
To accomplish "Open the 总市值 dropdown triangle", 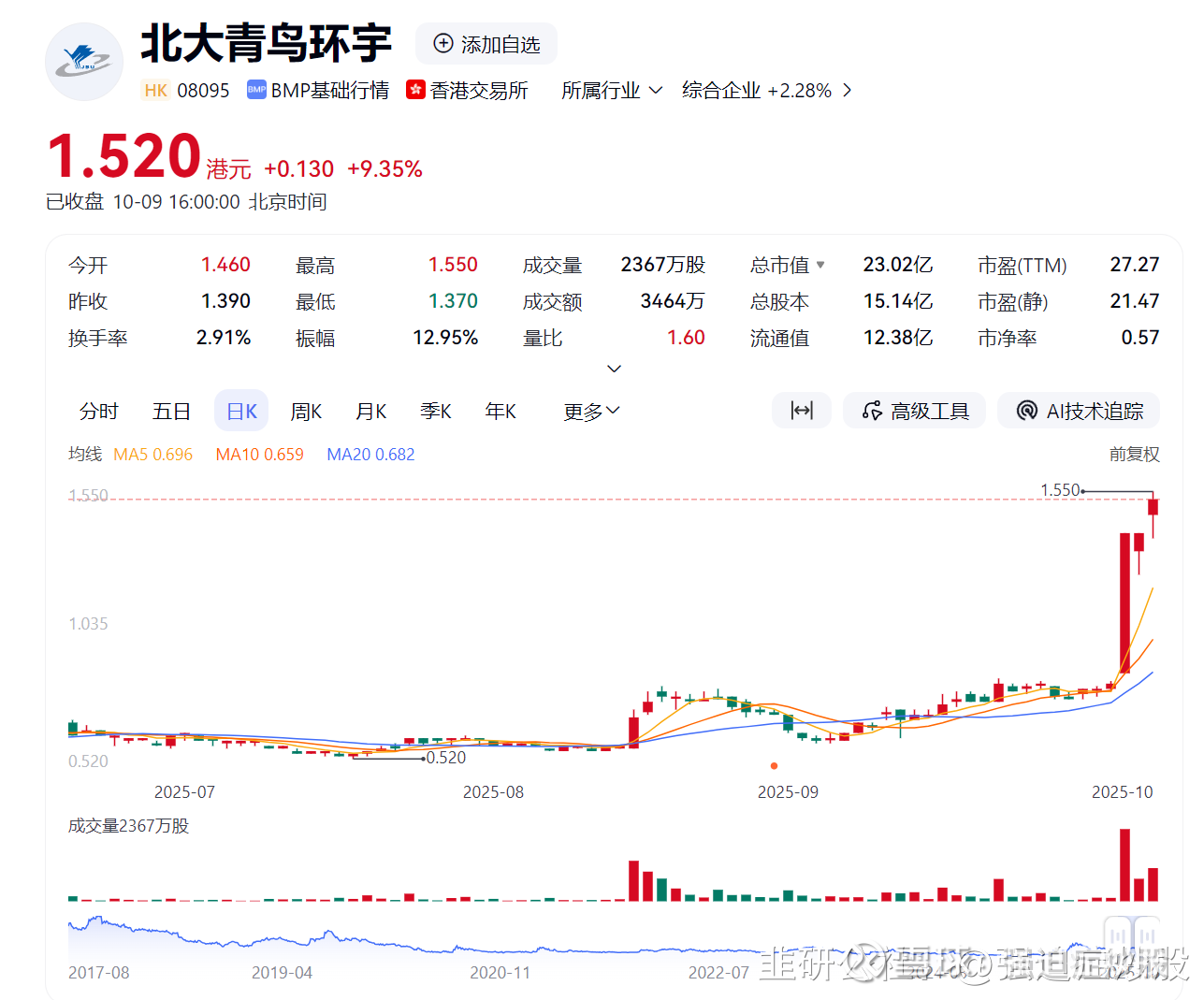I will pyautogui.click(x=820, y=265).
